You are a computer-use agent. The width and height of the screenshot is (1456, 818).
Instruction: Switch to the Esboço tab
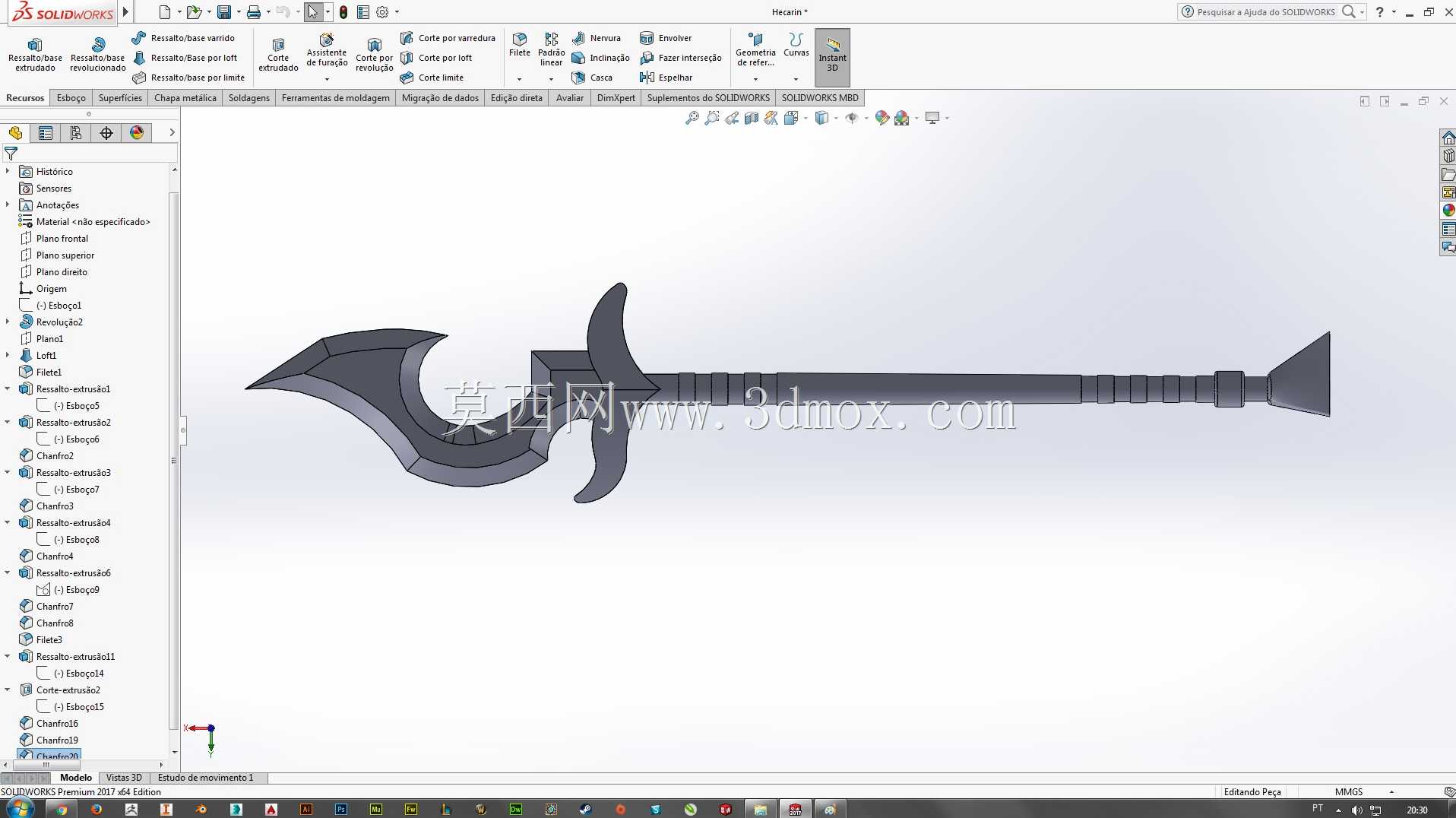click(71, 98)
